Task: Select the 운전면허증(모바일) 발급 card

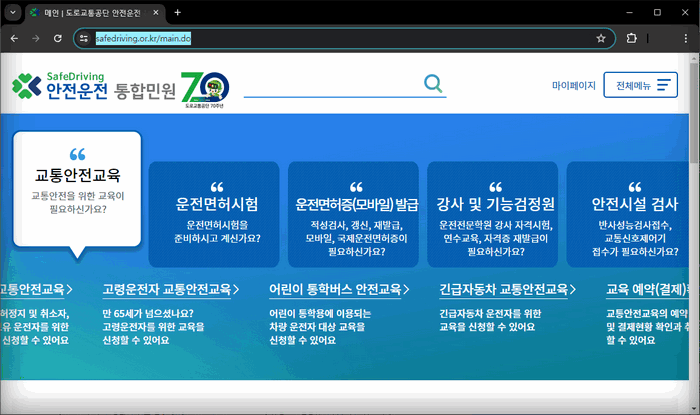Action: 356,214
